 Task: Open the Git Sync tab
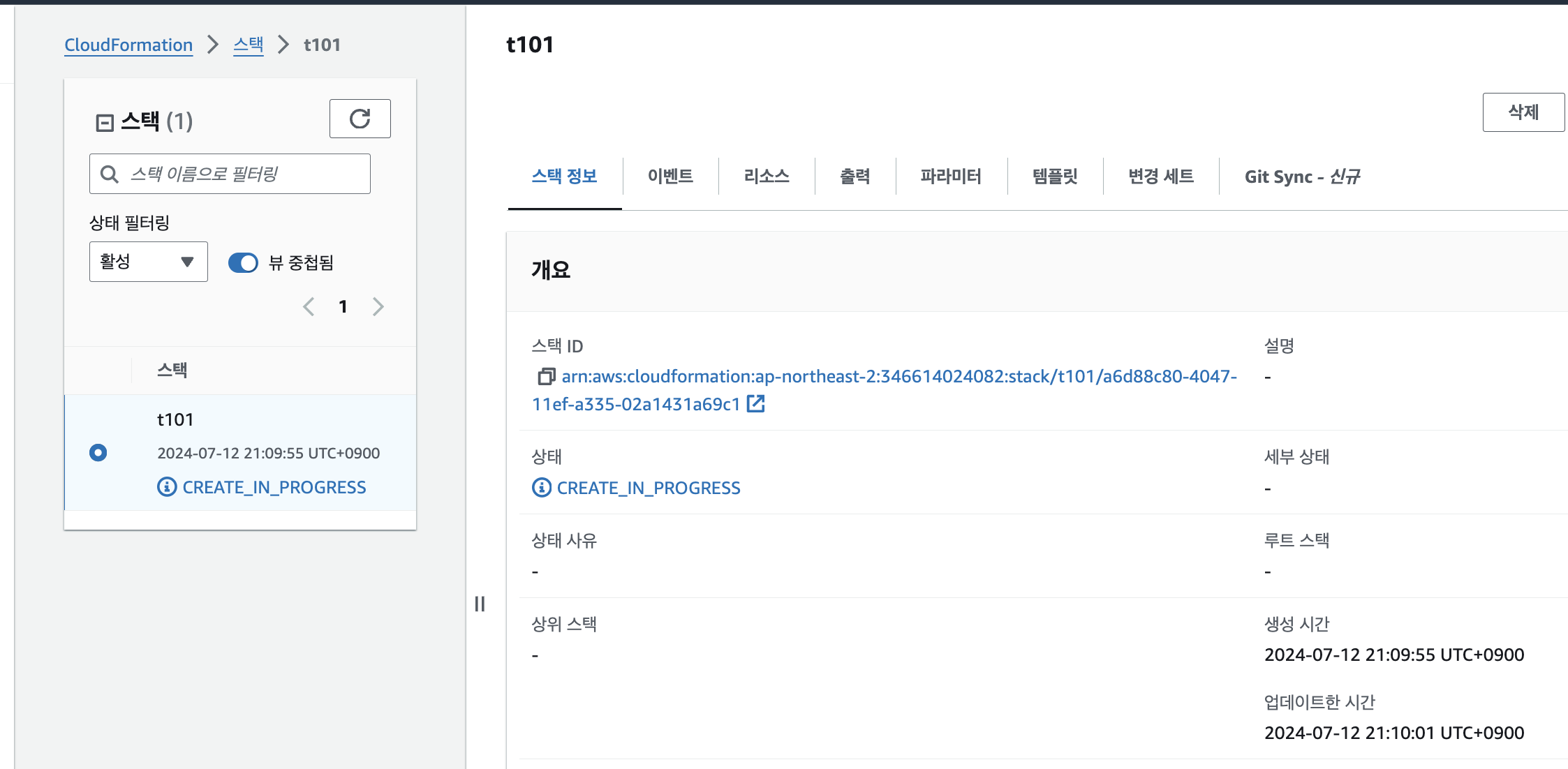point(1302,177)
